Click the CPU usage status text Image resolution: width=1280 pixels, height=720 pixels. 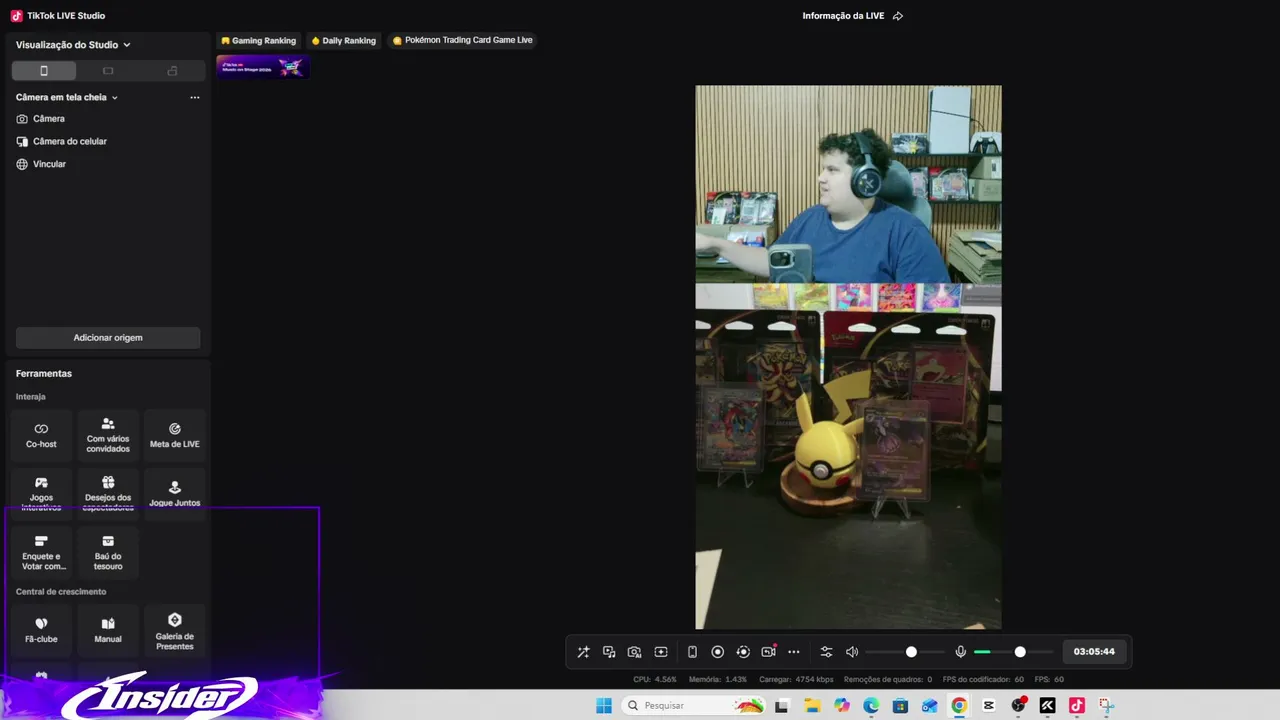(655, 680)
